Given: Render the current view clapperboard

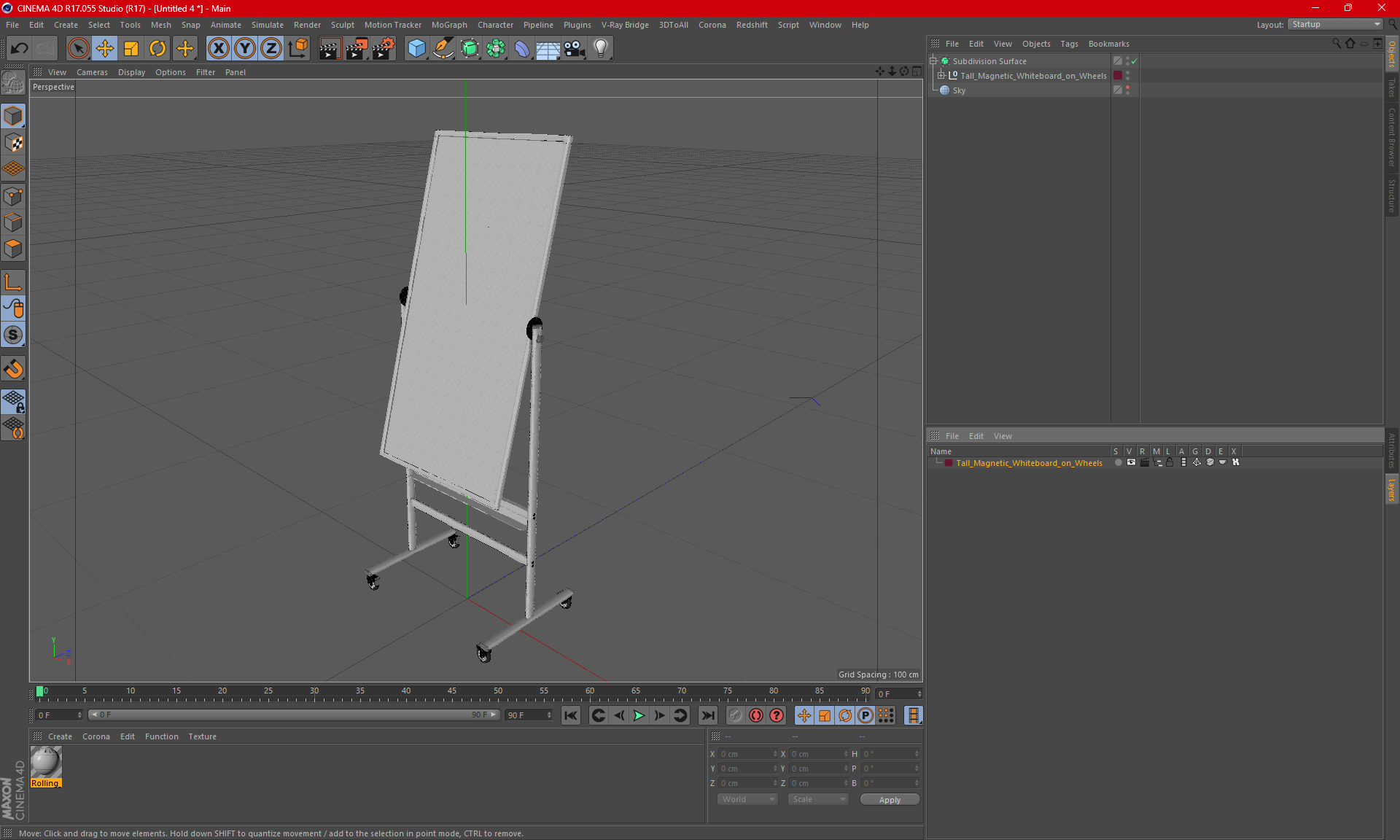Looking at the screenshot, I should pos(330,48).
